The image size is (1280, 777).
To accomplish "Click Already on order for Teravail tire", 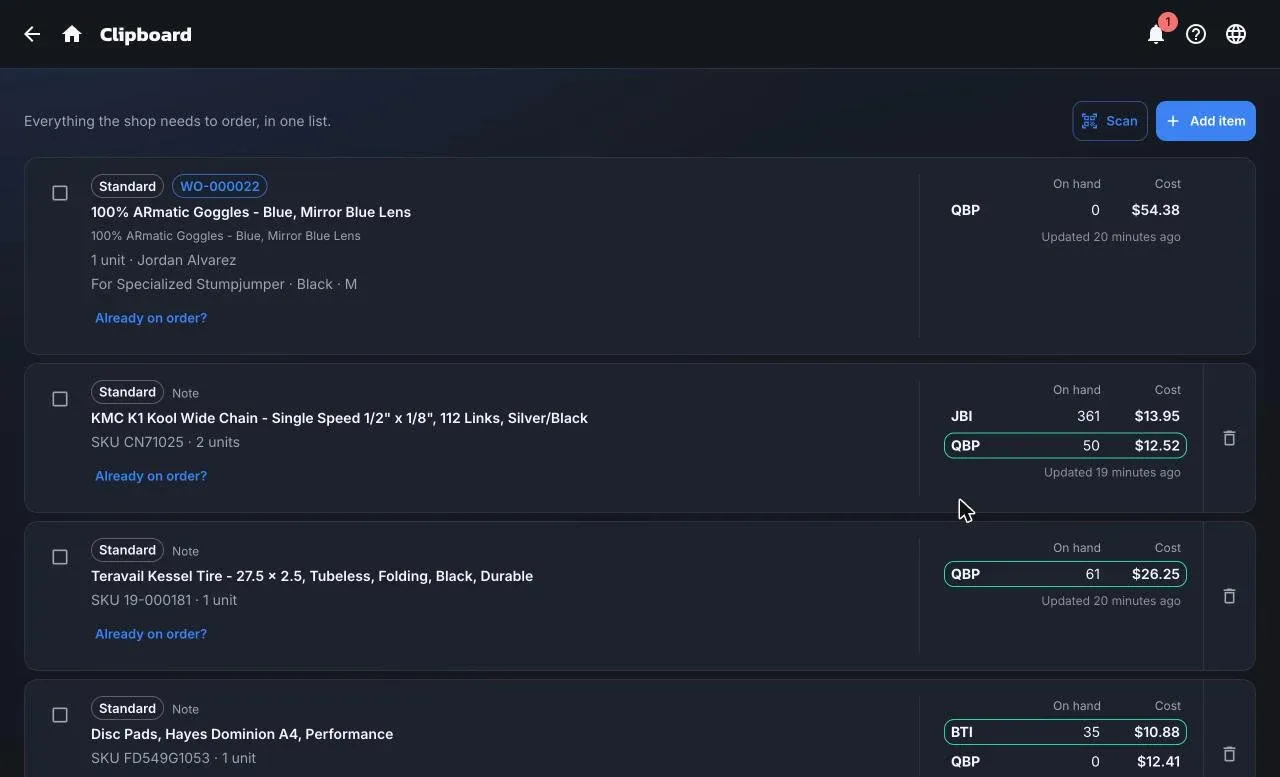I will [151, 634].
